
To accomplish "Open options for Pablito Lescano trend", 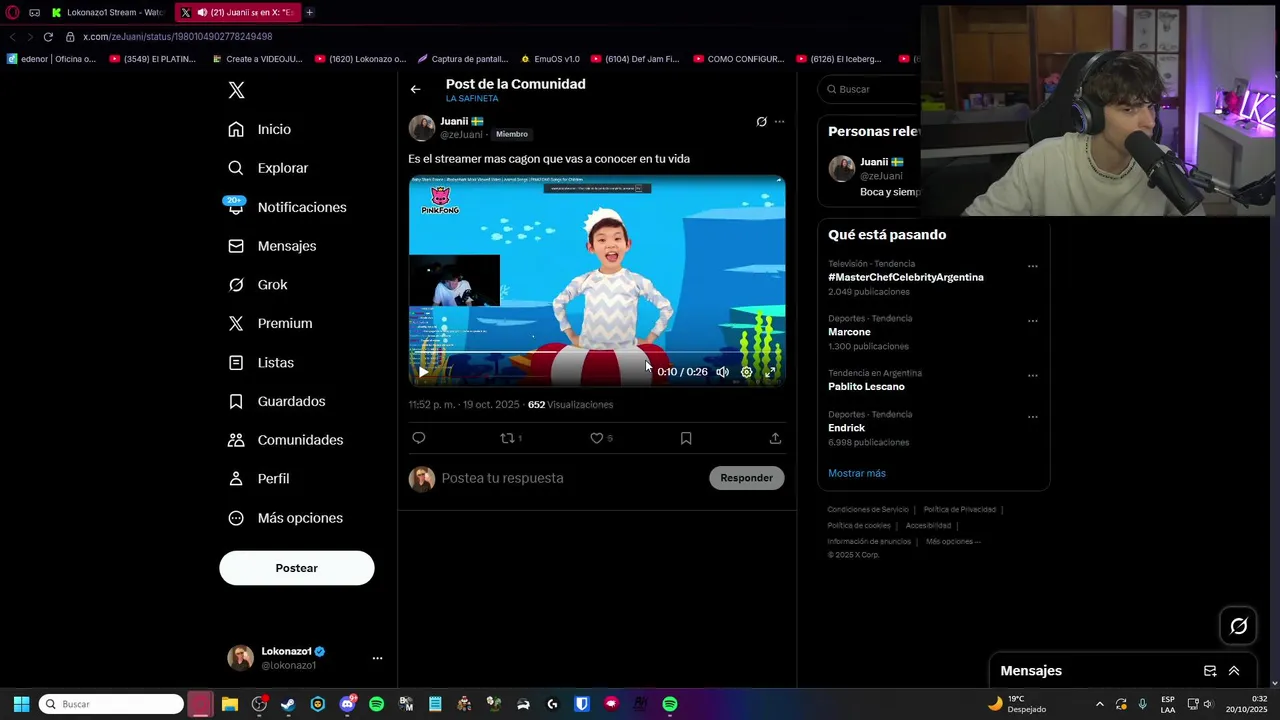I will [1033, 375].
